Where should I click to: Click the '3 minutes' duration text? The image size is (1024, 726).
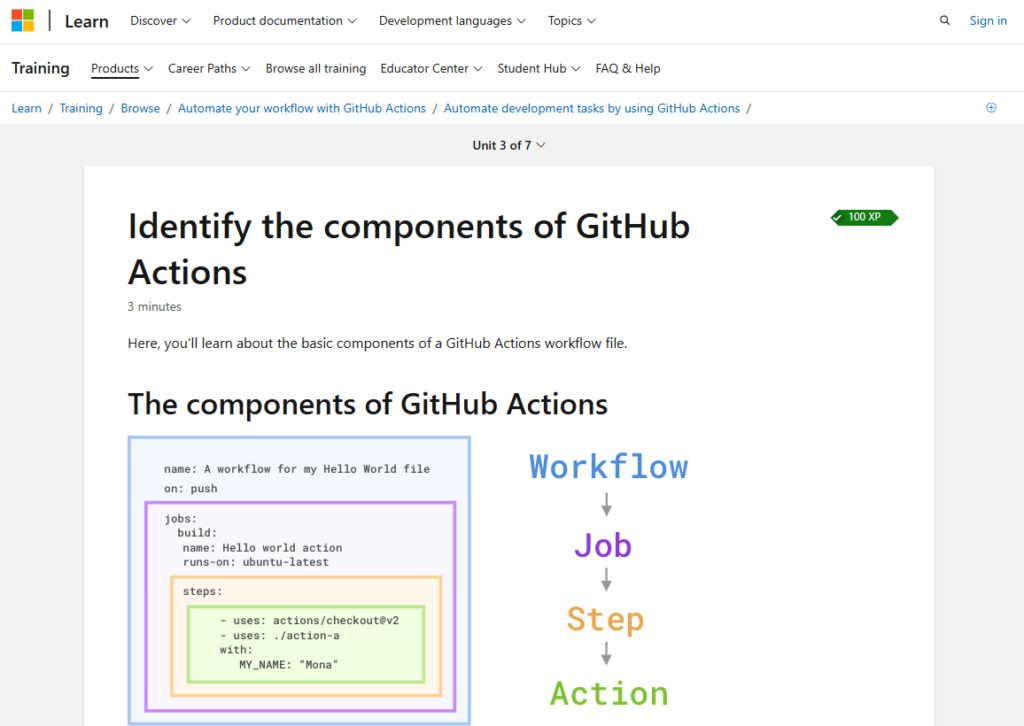point(154,307)
